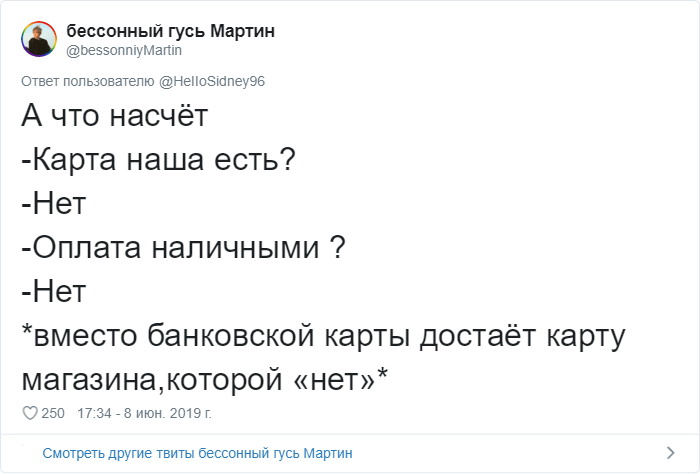Screen dimensions: 700x474
Task: Click the tweet line 'А что насчёт'
Action: tap(115, 116)
